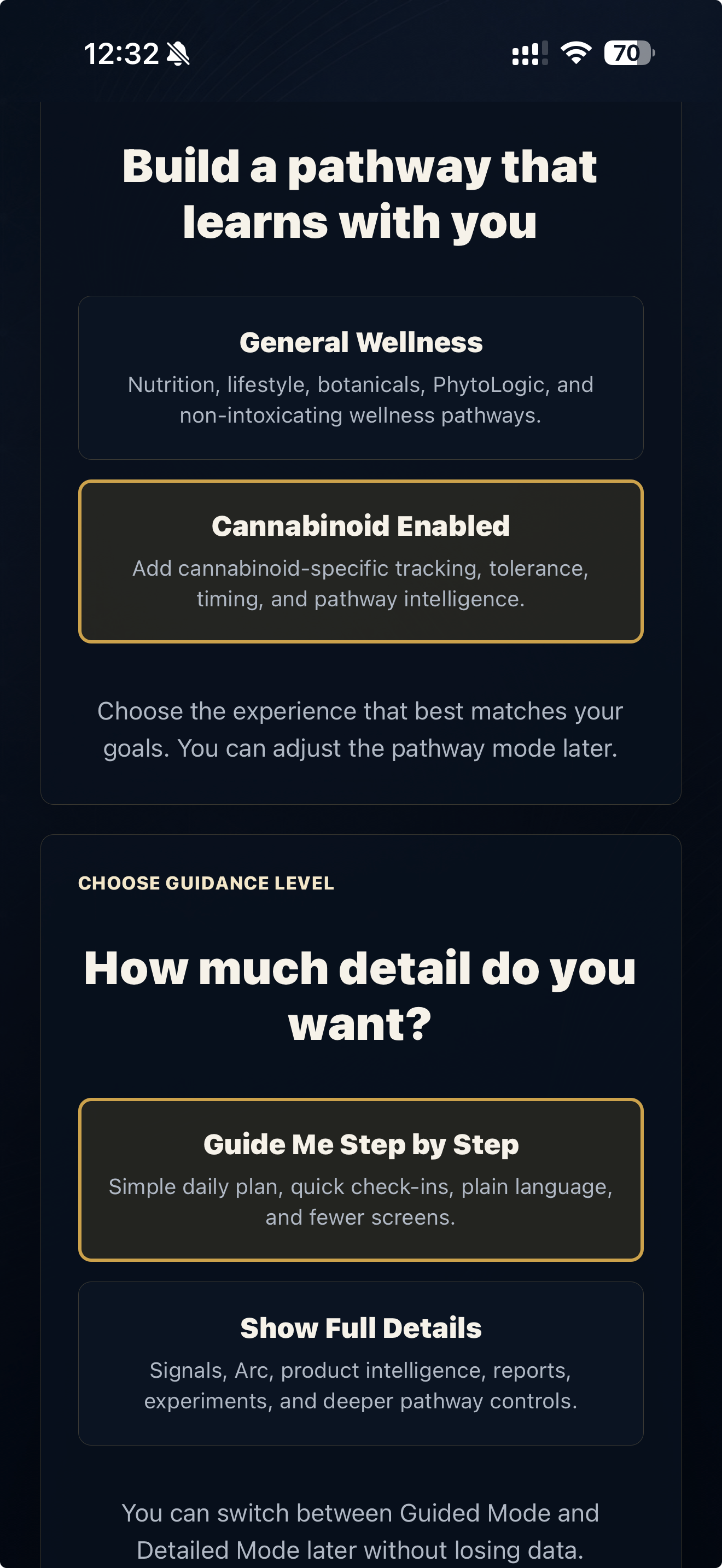
Task: Select Guide Me Step by Step mode
Action: (x=361, y=1180)
